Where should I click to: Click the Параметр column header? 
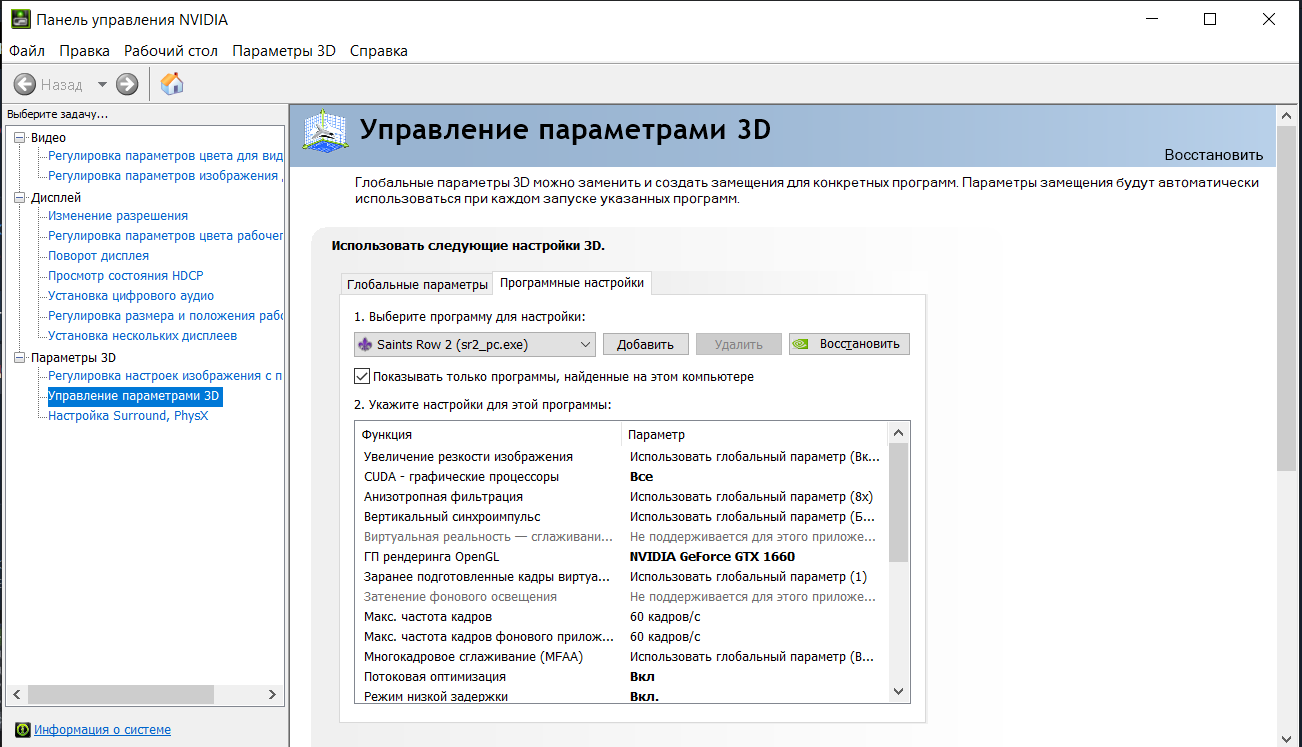[754, 434]
